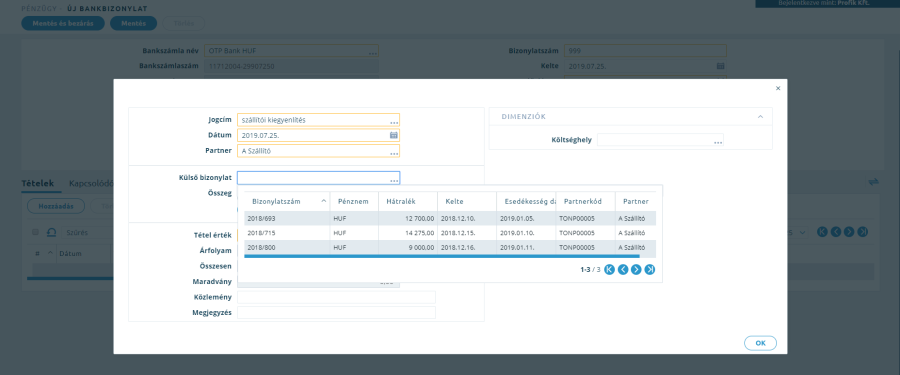Go to next page of results
The width and height of the screenshot is (900, 375).
click(x=636, y=269)
